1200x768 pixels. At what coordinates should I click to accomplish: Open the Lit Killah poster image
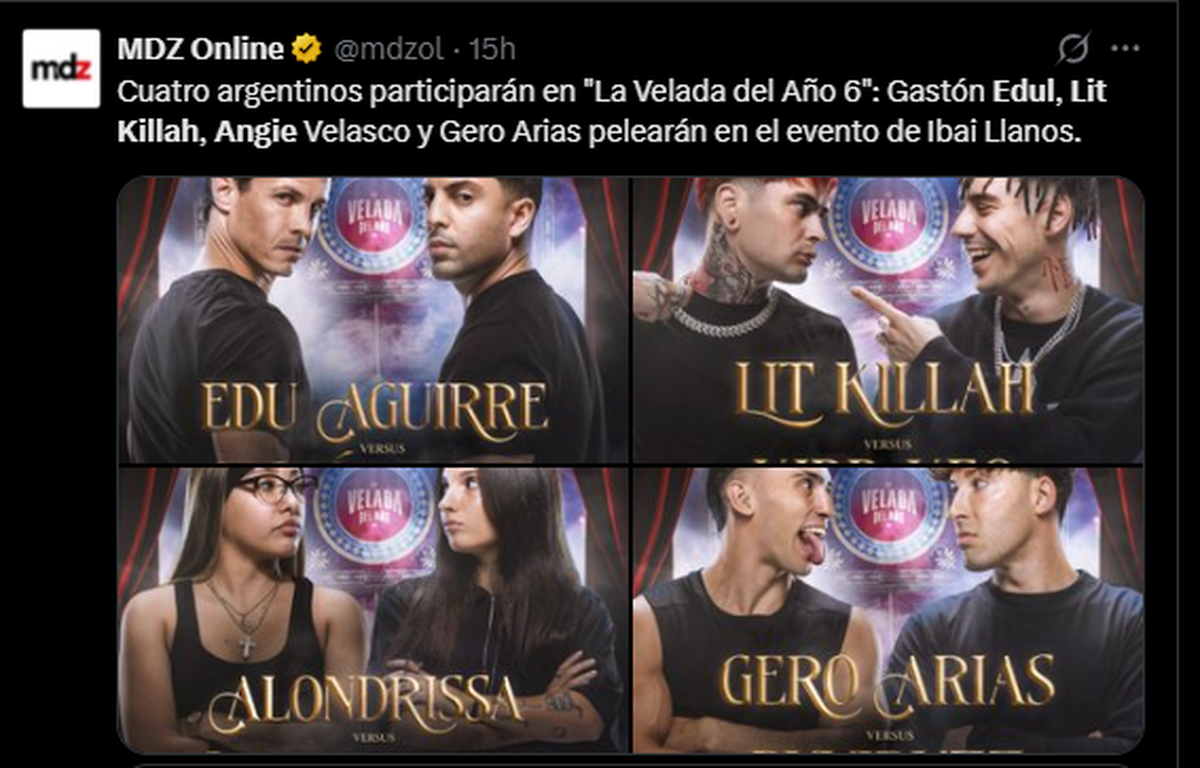point(887,320)
